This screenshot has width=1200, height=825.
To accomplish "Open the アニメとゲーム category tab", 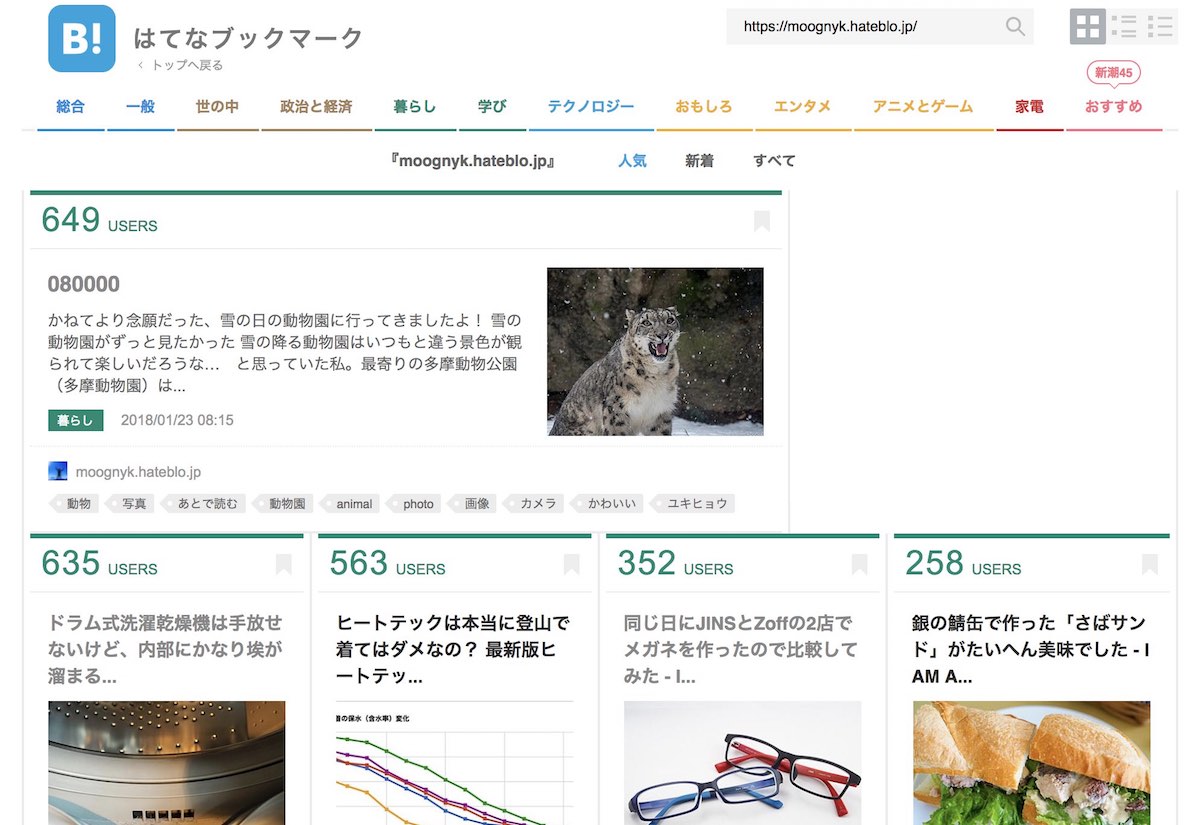I will pos(923,106).
